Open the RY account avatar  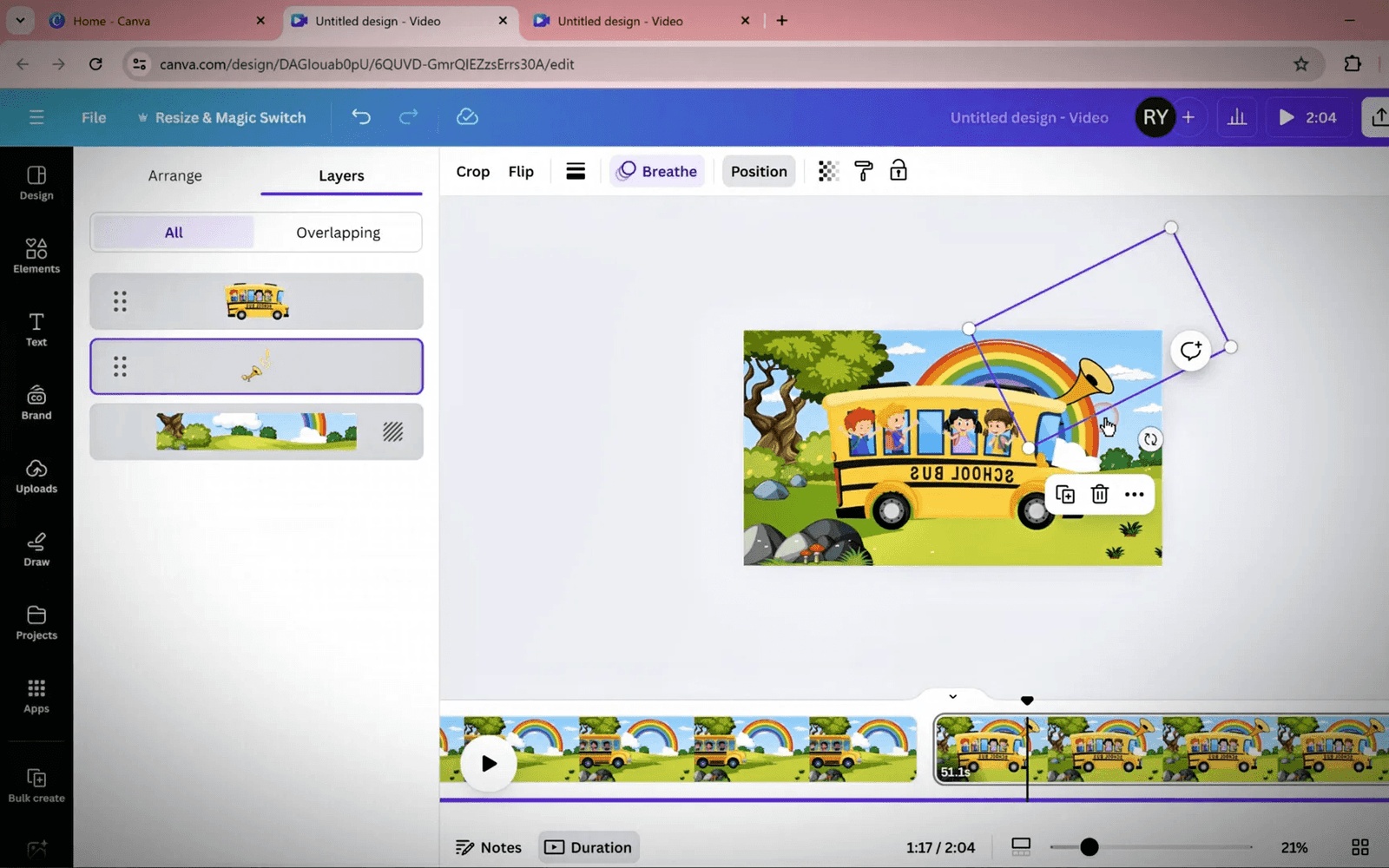1155,117
